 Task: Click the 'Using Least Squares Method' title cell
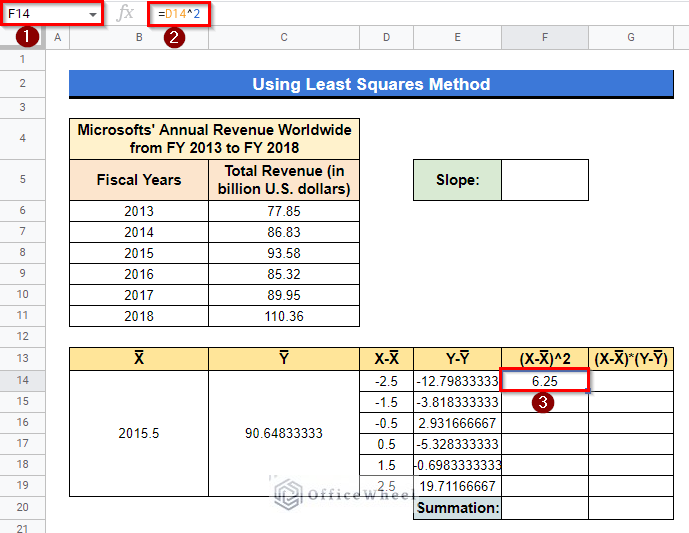tap(371, 84)
